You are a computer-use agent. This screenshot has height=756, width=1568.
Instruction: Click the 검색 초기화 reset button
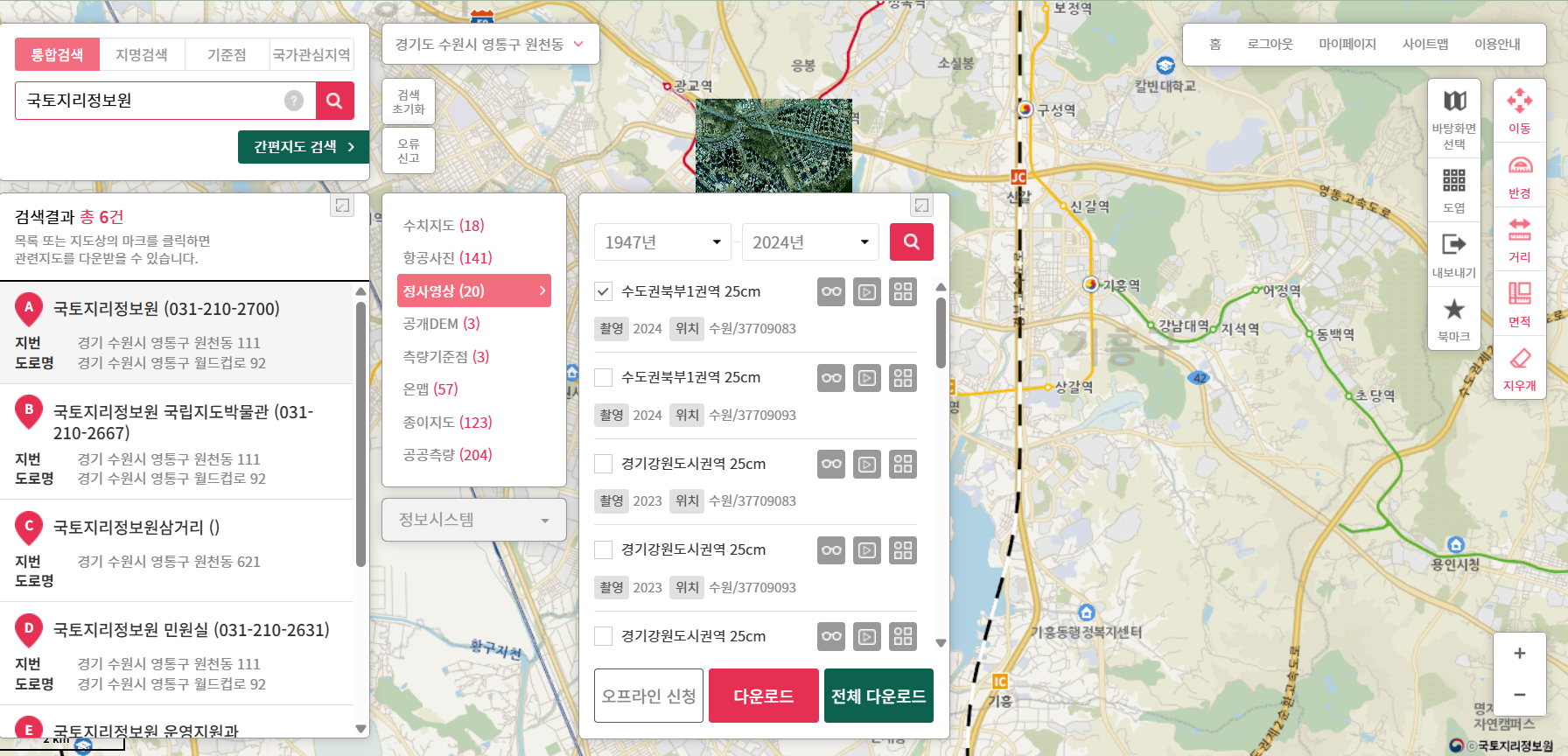409,101
